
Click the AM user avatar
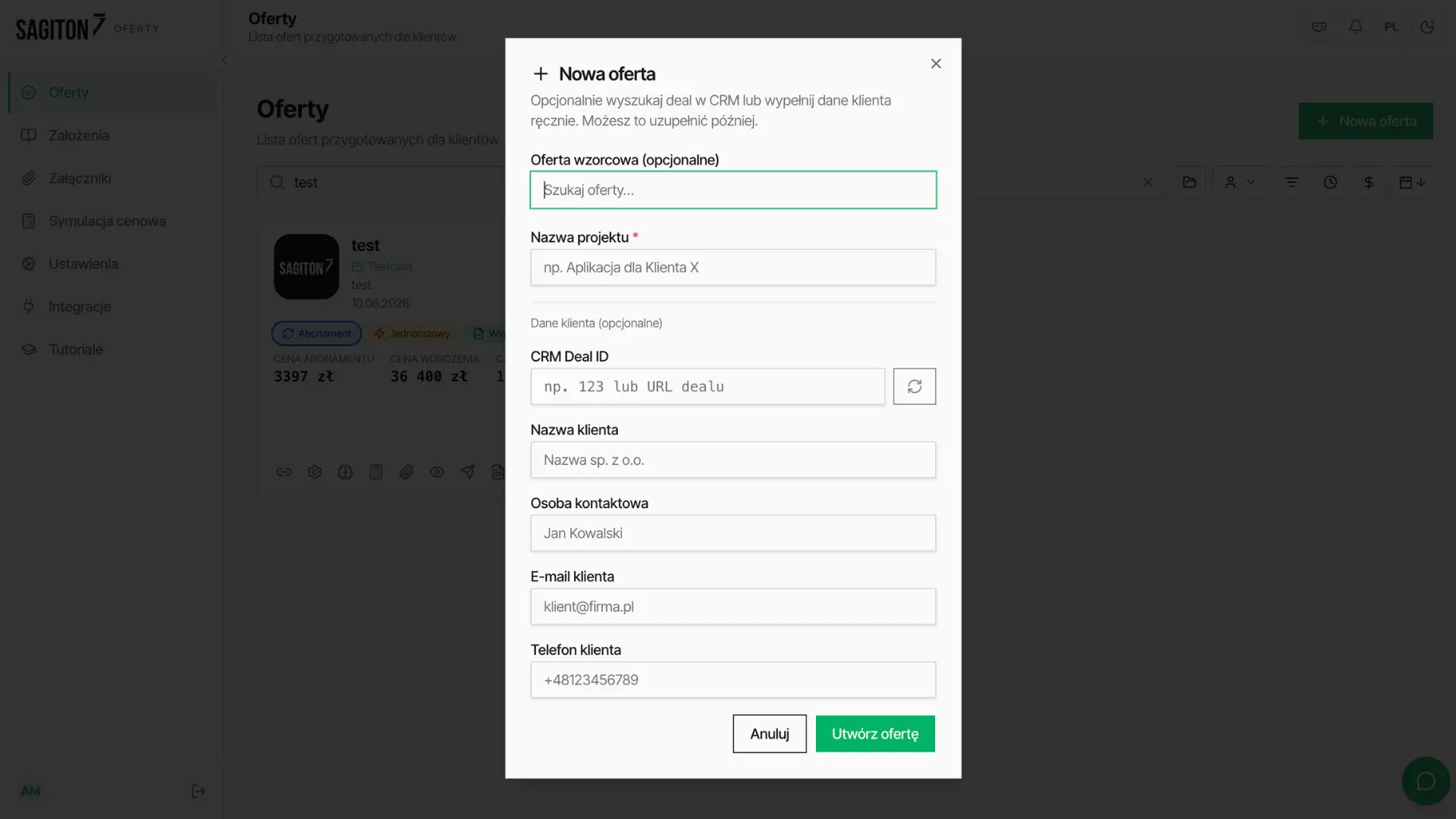pos(30,792)
